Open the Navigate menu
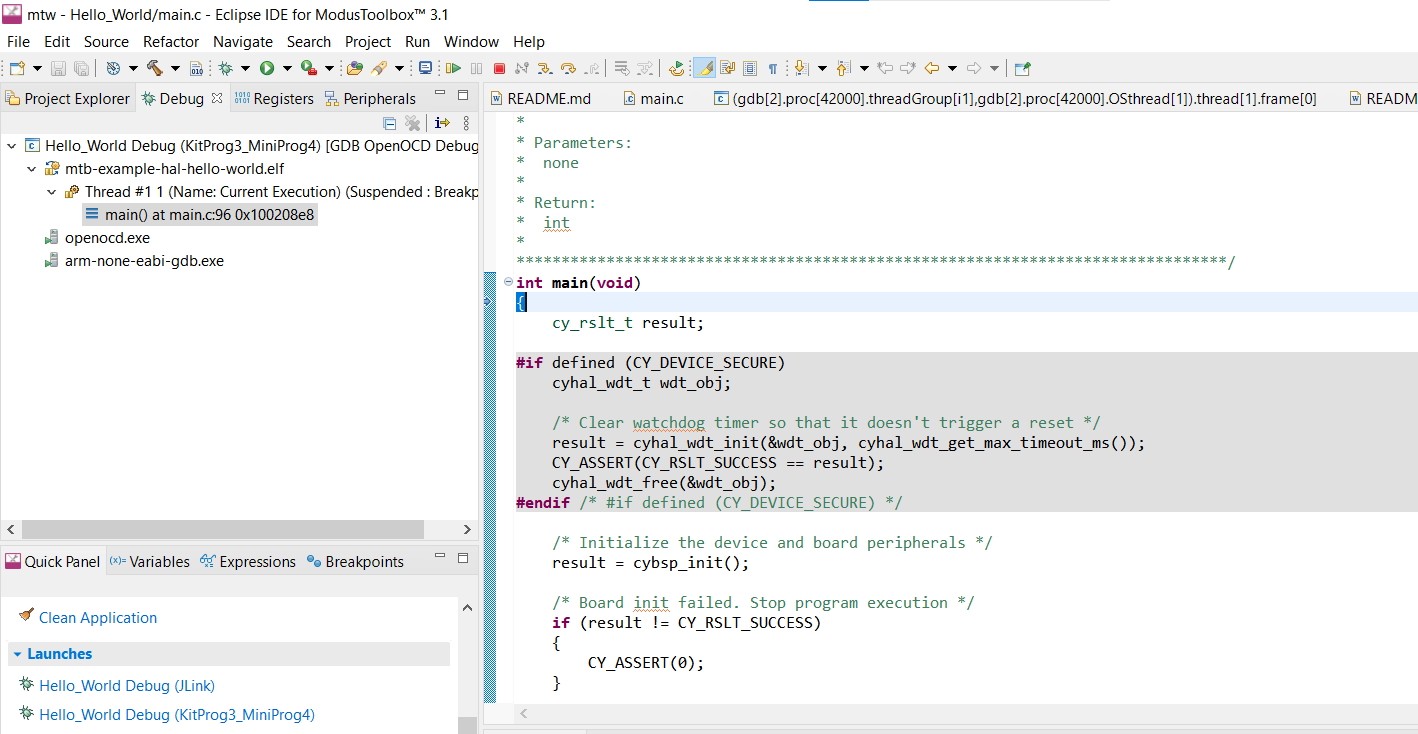 (243, 42)
